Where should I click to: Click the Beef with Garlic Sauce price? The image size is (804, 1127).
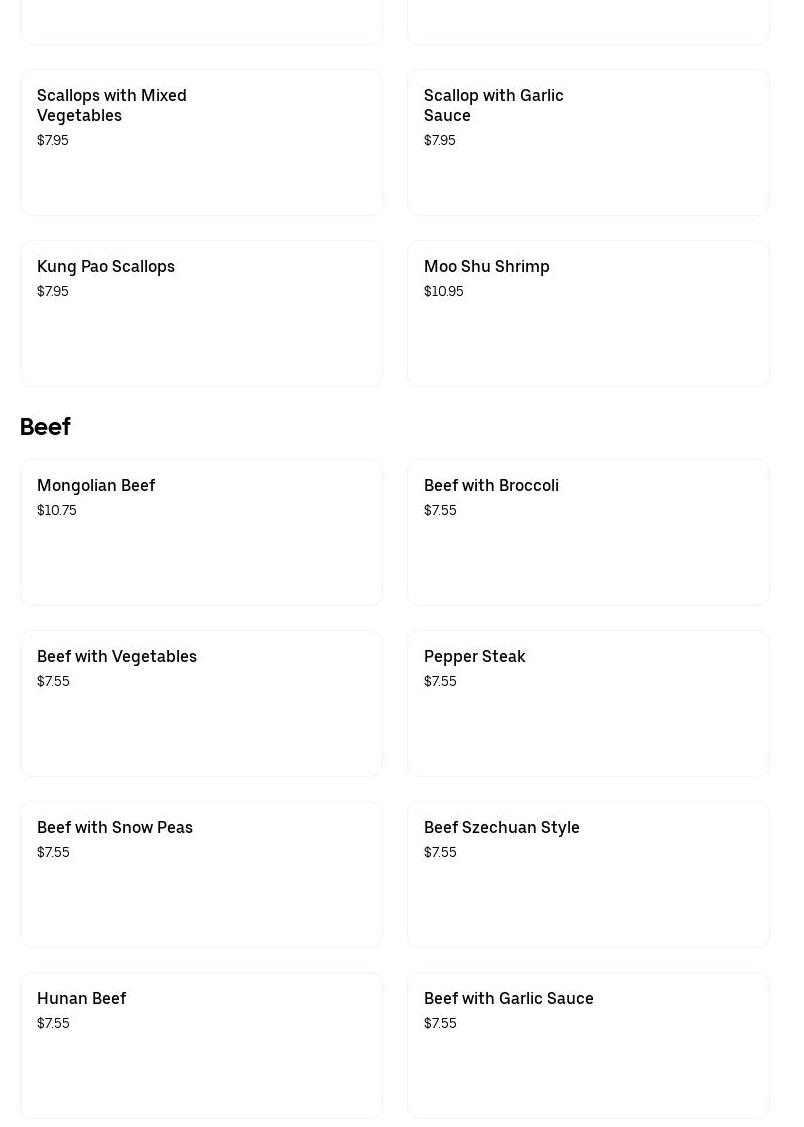[x=440, y=1024]
